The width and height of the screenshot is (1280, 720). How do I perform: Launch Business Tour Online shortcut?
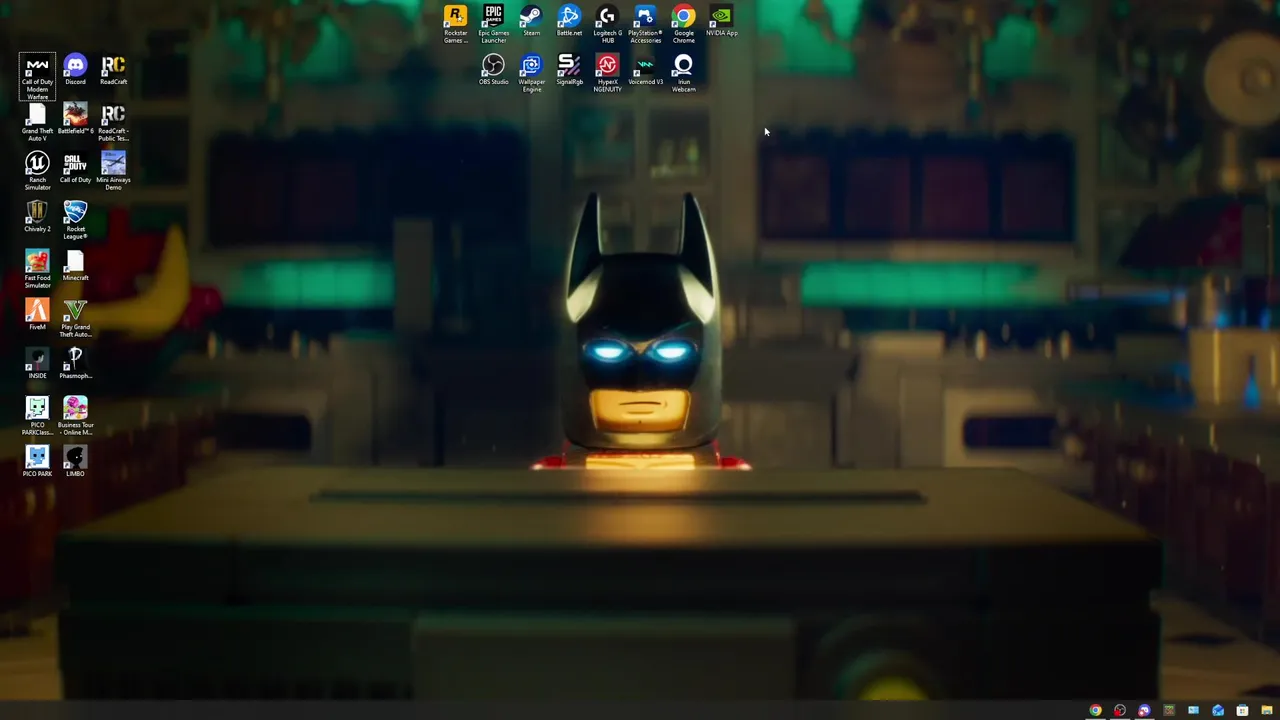pos(75,416)
